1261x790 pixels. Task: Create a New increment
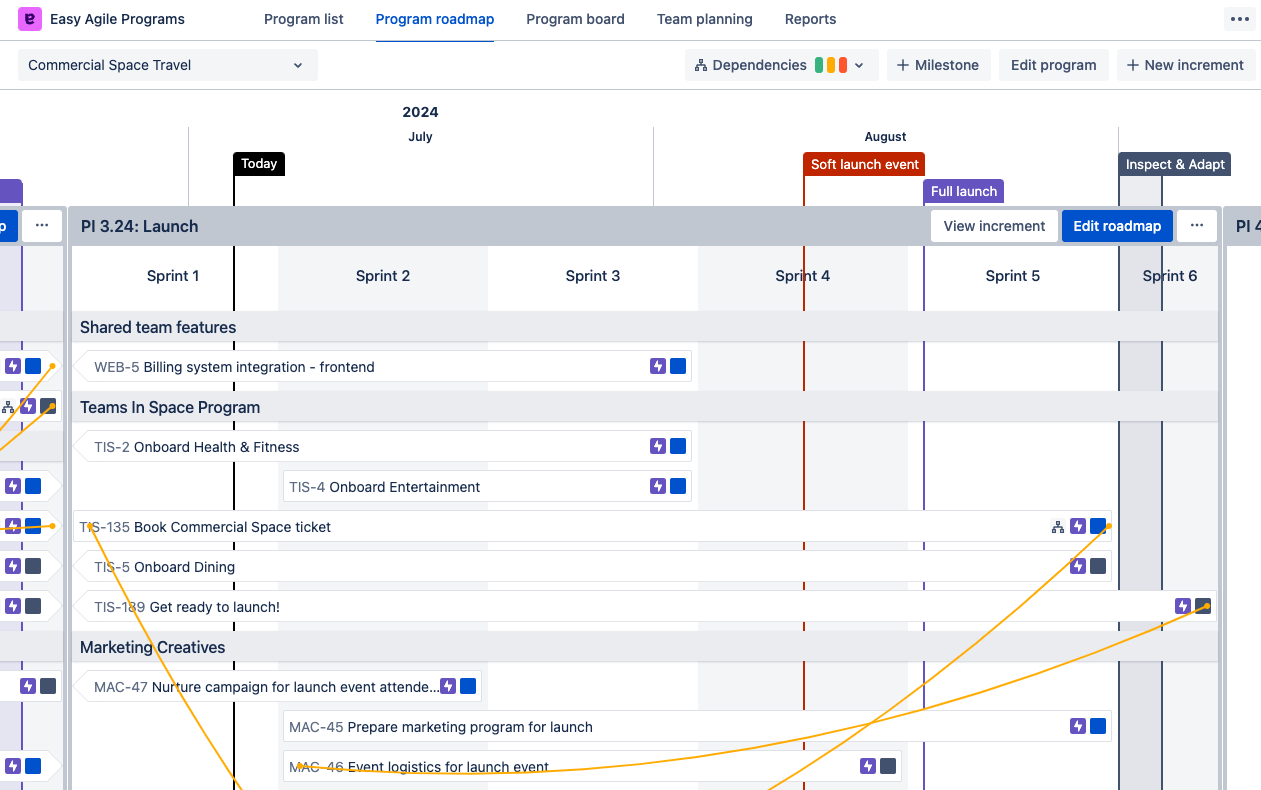pyautogui.click(x=1185, y=65)
